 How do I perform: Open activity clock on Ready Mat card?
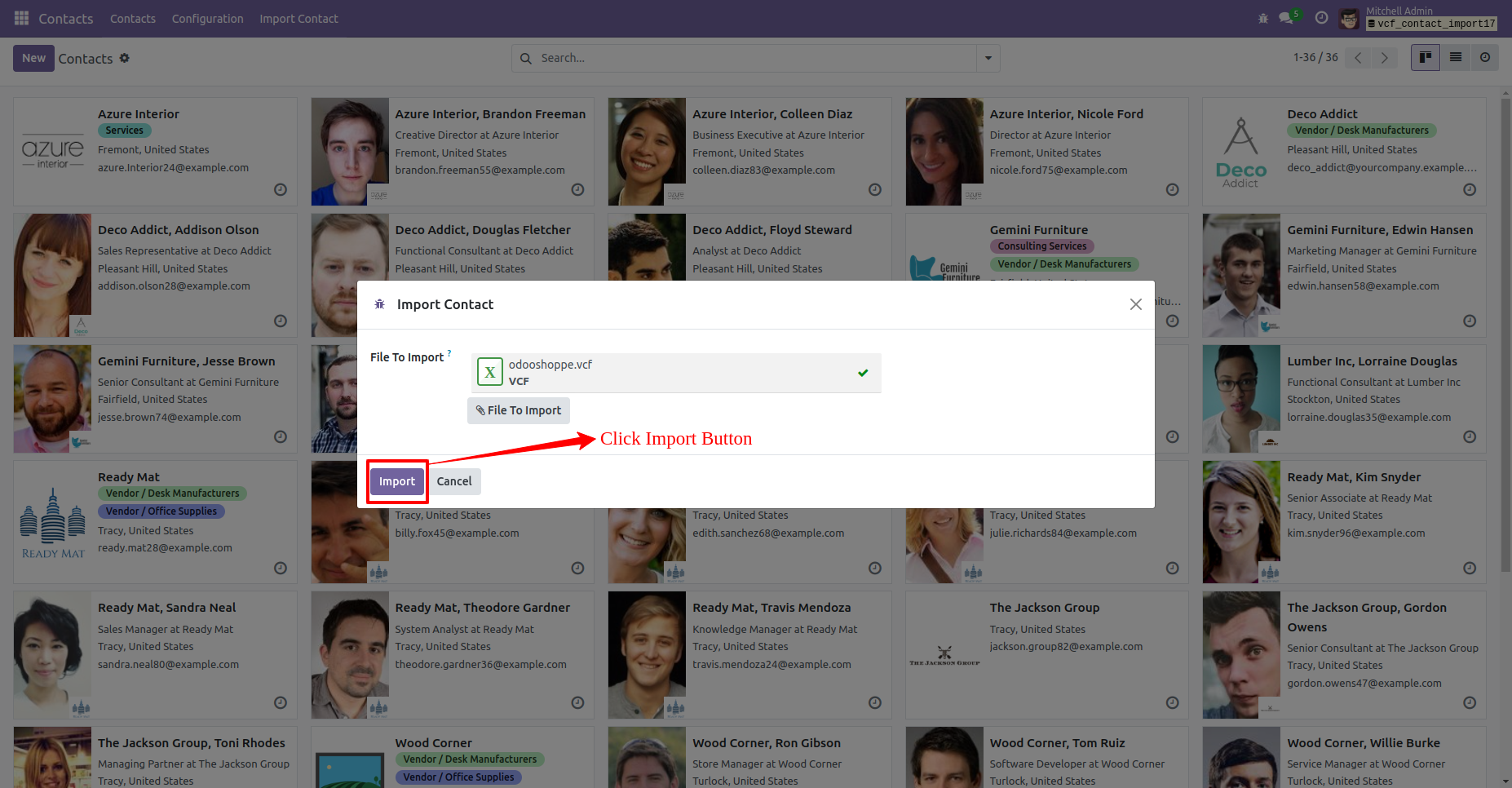coord(281,568)
